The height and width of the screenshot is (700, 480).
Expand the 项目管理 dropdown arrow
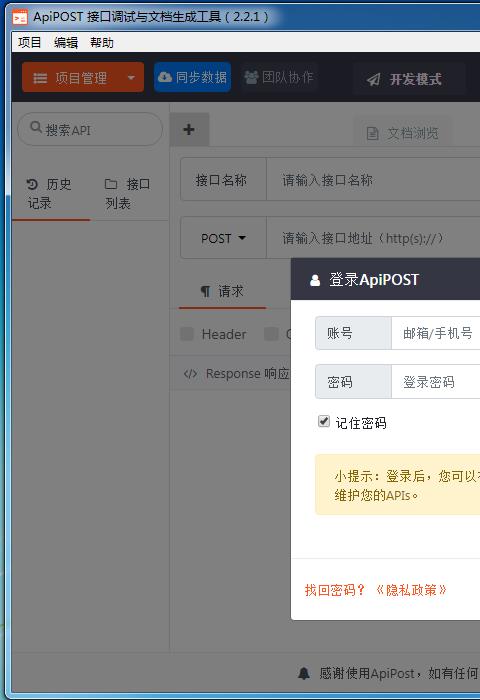131,78
